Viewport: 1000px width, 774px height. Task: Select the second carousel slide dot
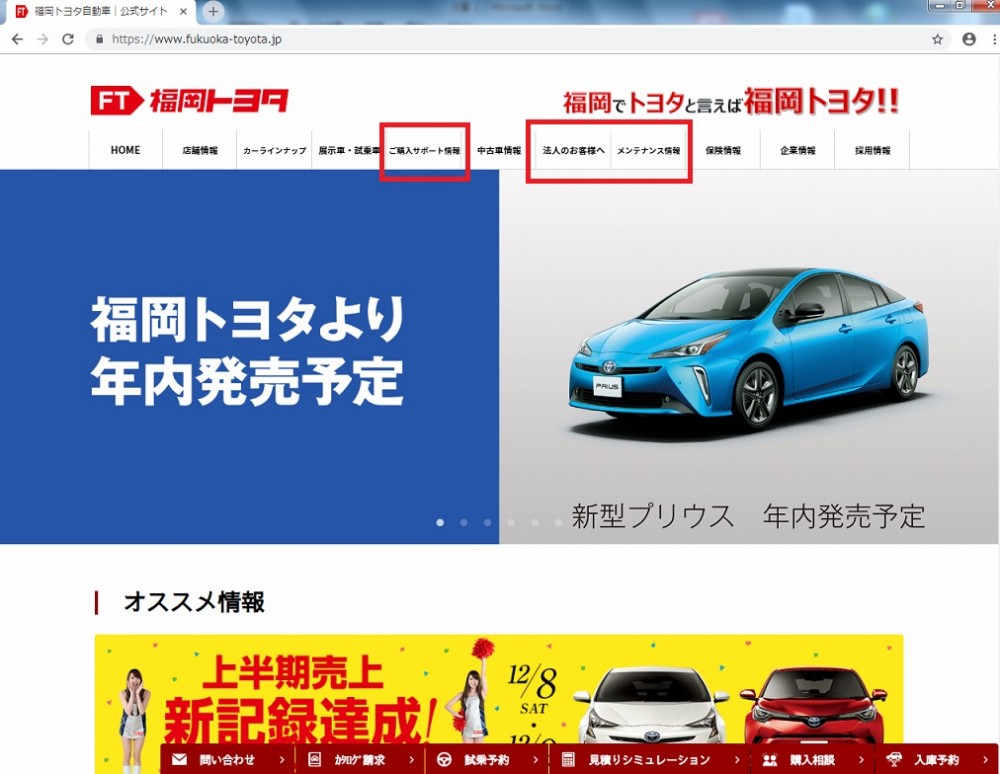[x=464, y=522]
